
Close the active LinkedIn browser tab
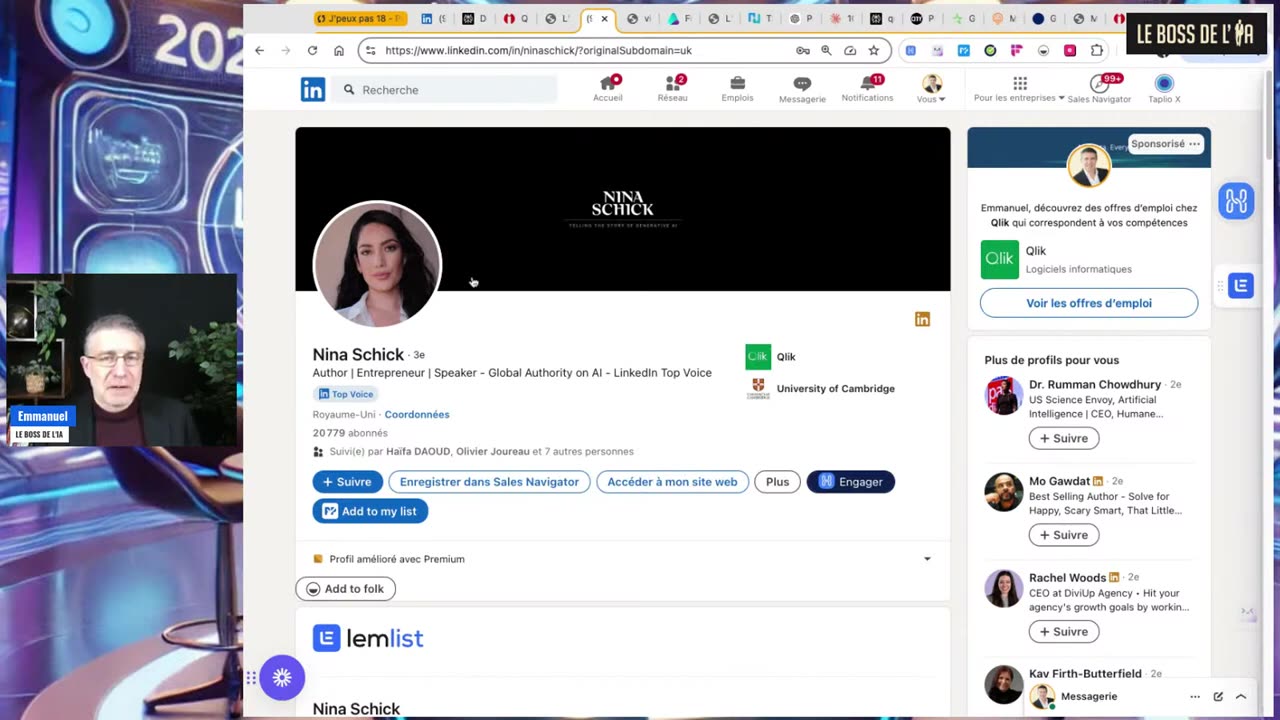point(604,19)
